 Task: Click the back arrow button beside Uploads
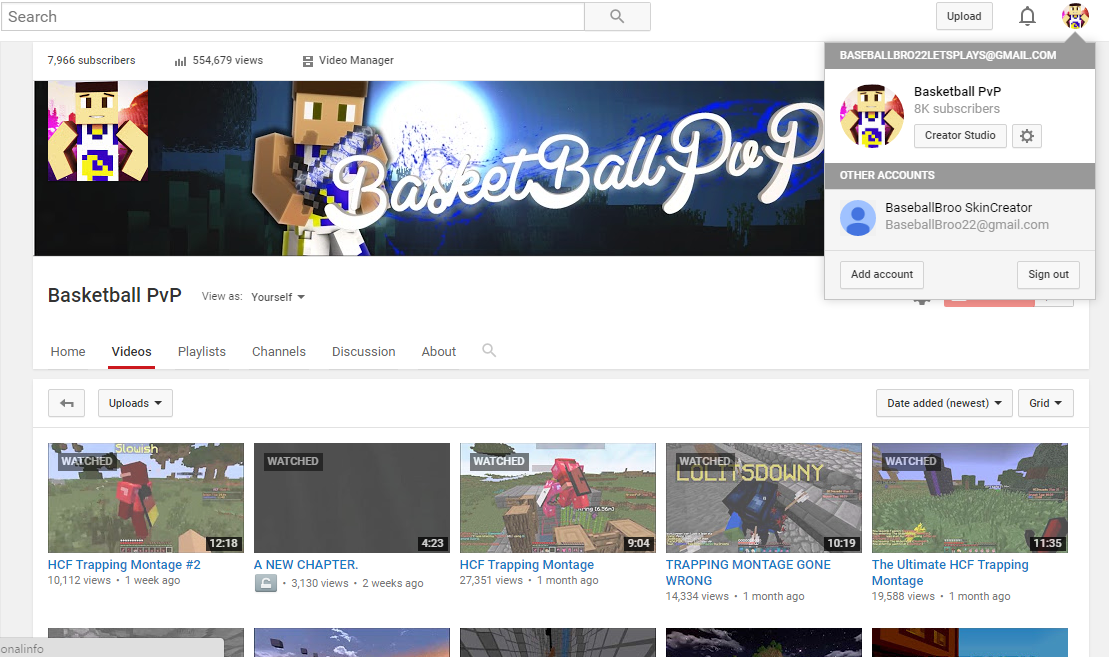click(x=66, y=403)
